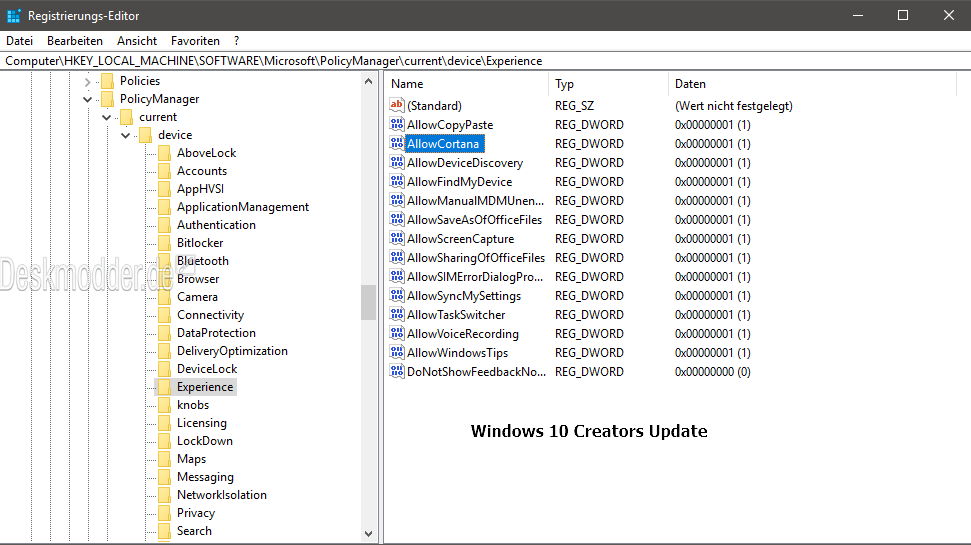Open the ? help menu
The width and height of the screenshot is (971, 545).
click(237, 41)
